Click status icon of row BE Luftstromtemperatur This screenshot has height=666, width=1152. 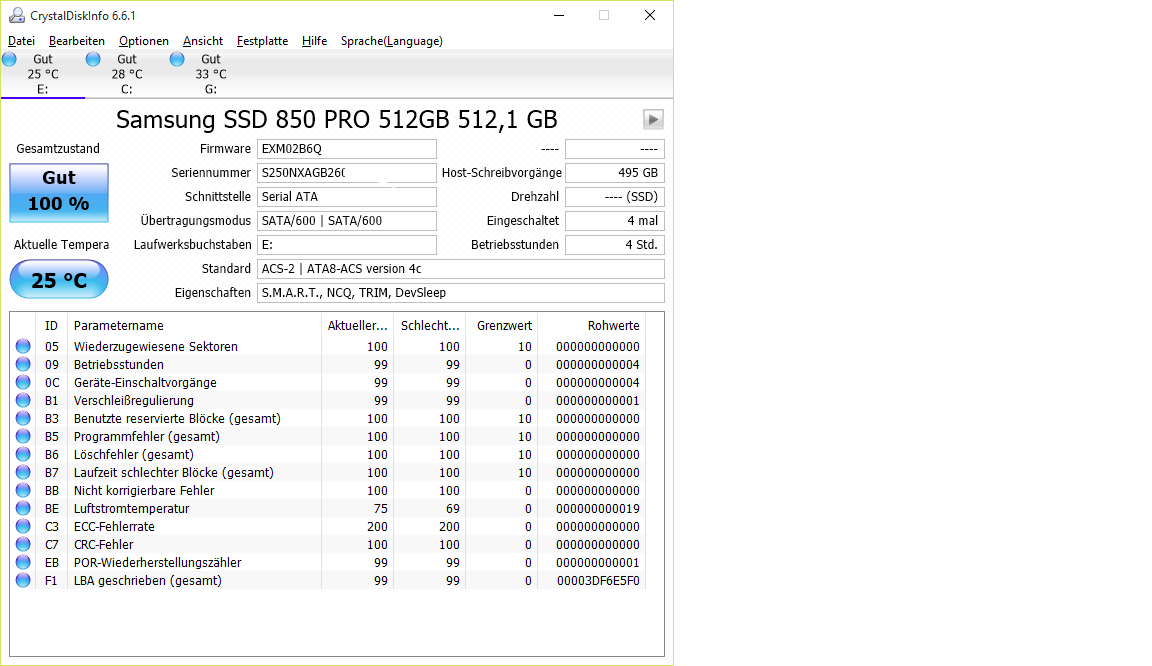tap(24, 508)
